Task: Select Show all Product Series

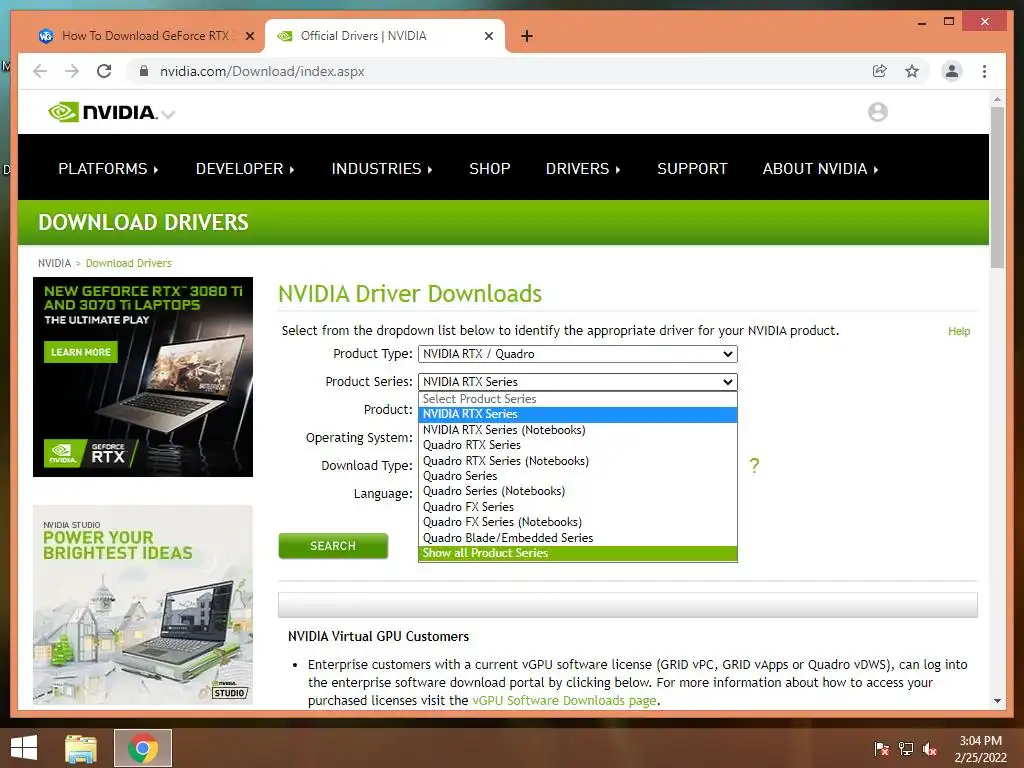Action: coord(578,553)
